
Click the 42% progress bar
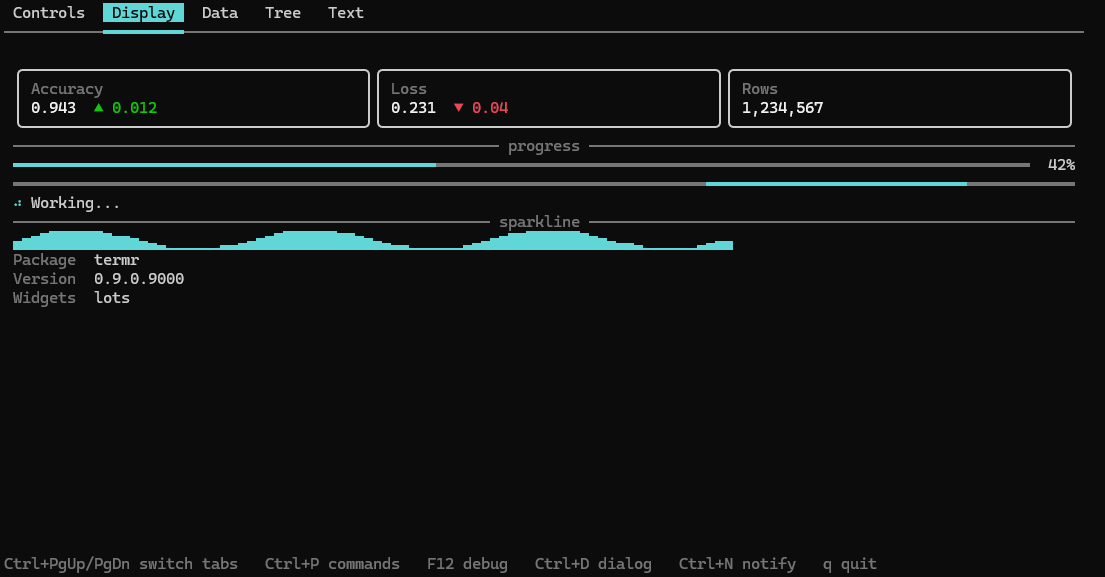click(x=521, y=165)
